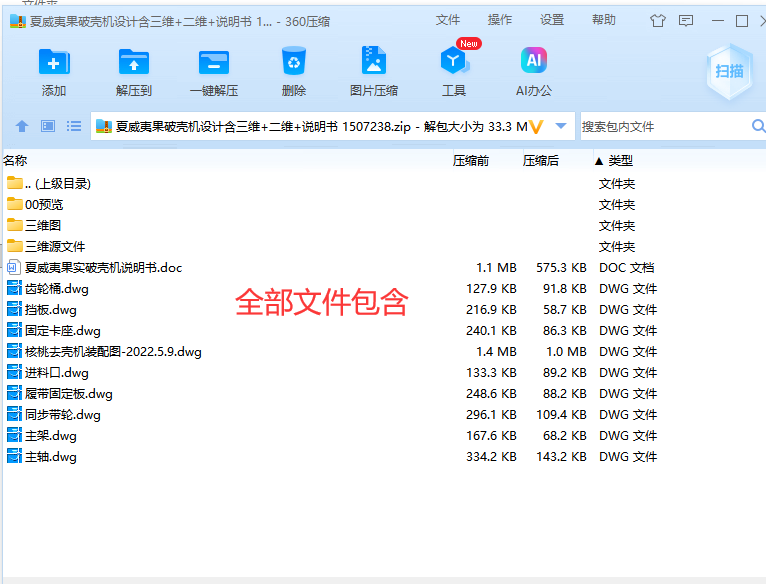This screenshot has width=766, height=584.
Task: Select the file name 主架.dwg
Action: (51, 435)
